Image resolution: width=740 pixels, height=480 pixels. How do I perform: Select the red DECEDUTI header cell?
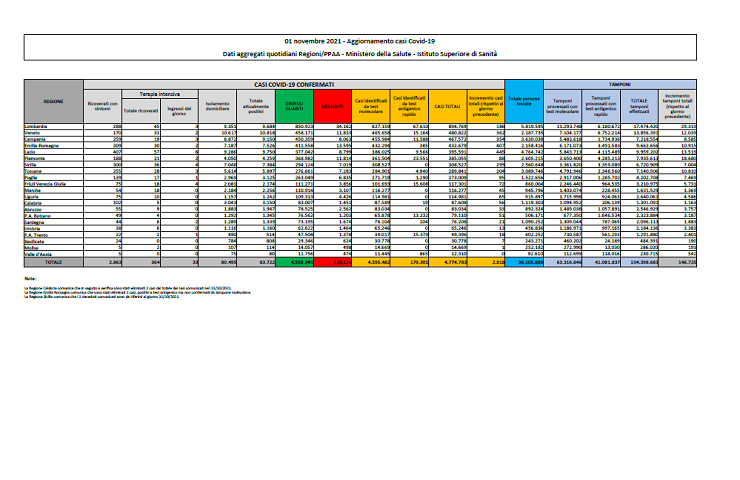coord(332,102)
